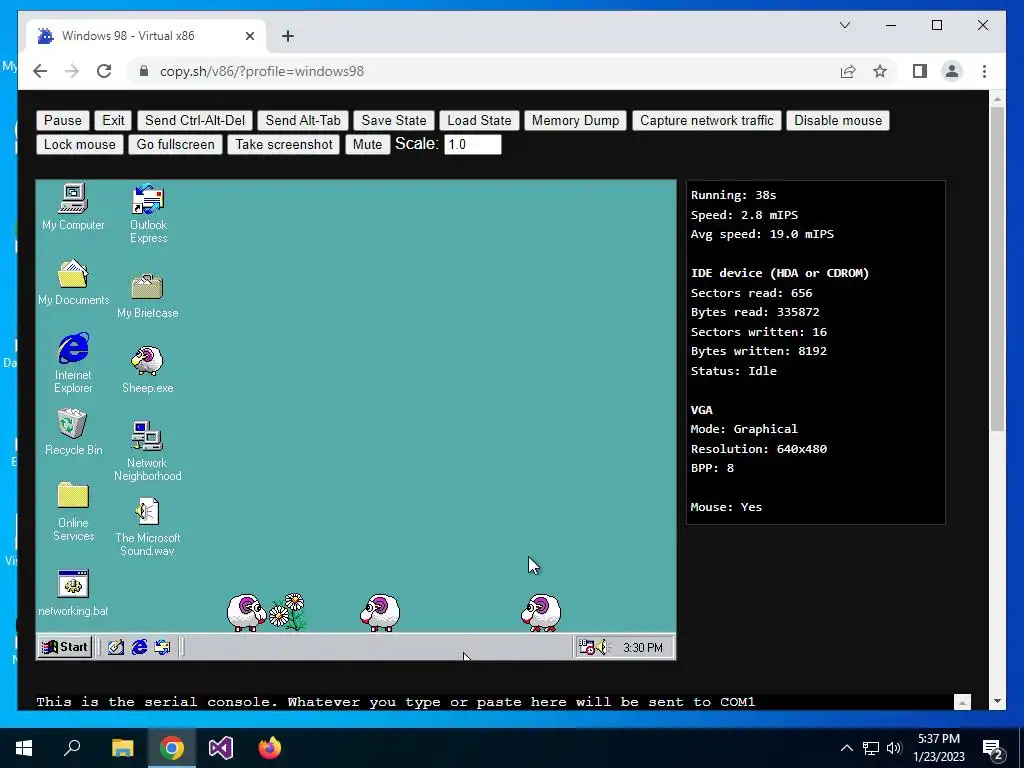Image resolution: width=1024 pixels, height=768 pixels.
Task: Click the rightmost sheep on the taskbar
Action: click(x=541, y=612)
